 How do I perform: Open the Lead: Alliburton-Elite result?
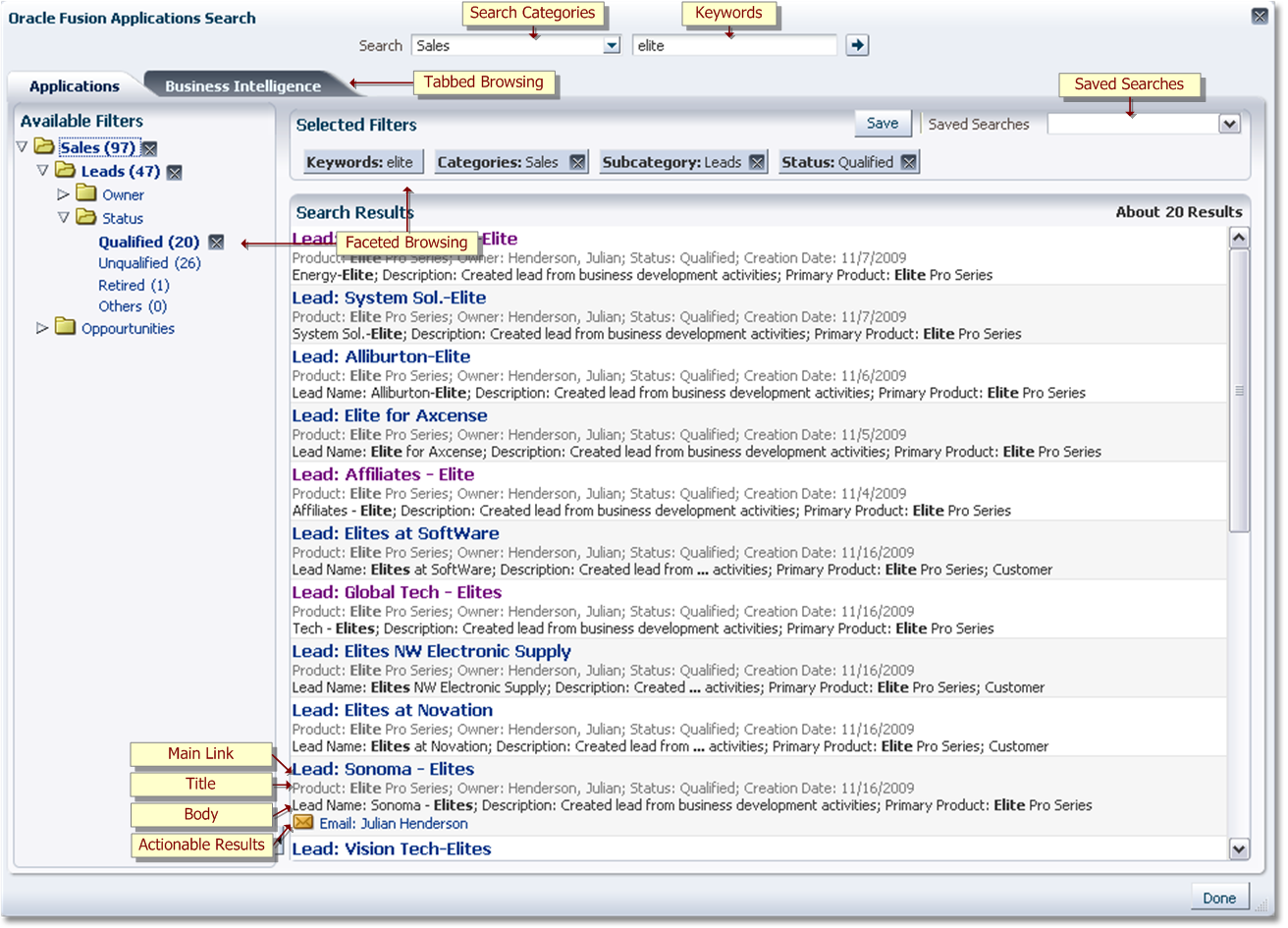coord(381,356)
